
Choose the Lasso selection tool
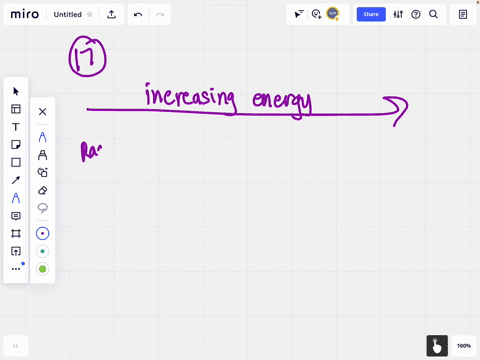pos(42,208)
